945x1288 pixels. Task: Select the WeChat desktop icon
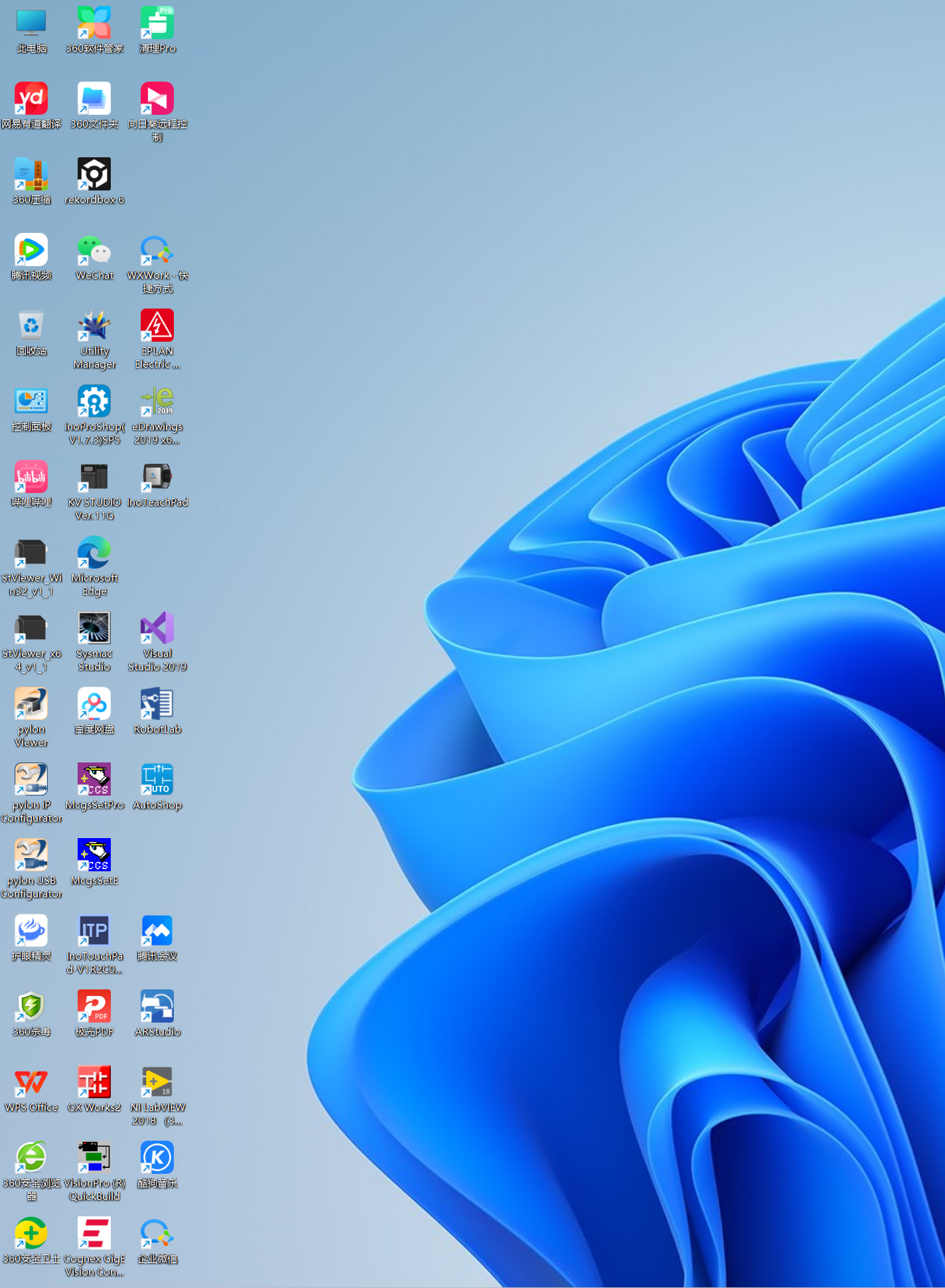tap(94, 251)
